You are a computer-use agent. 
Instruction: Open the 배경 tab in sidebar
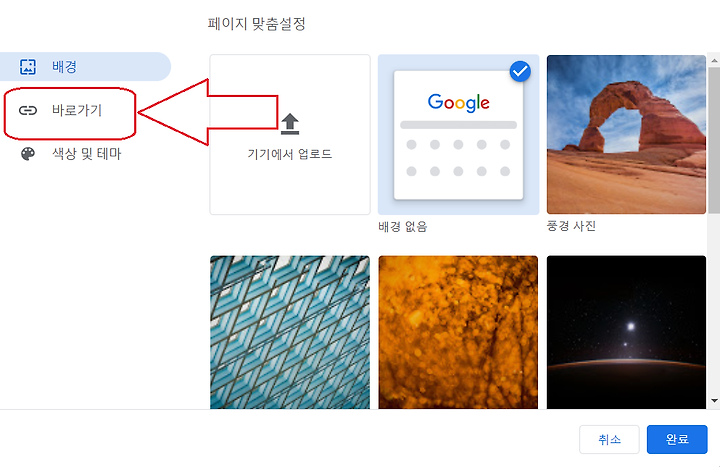85,67
